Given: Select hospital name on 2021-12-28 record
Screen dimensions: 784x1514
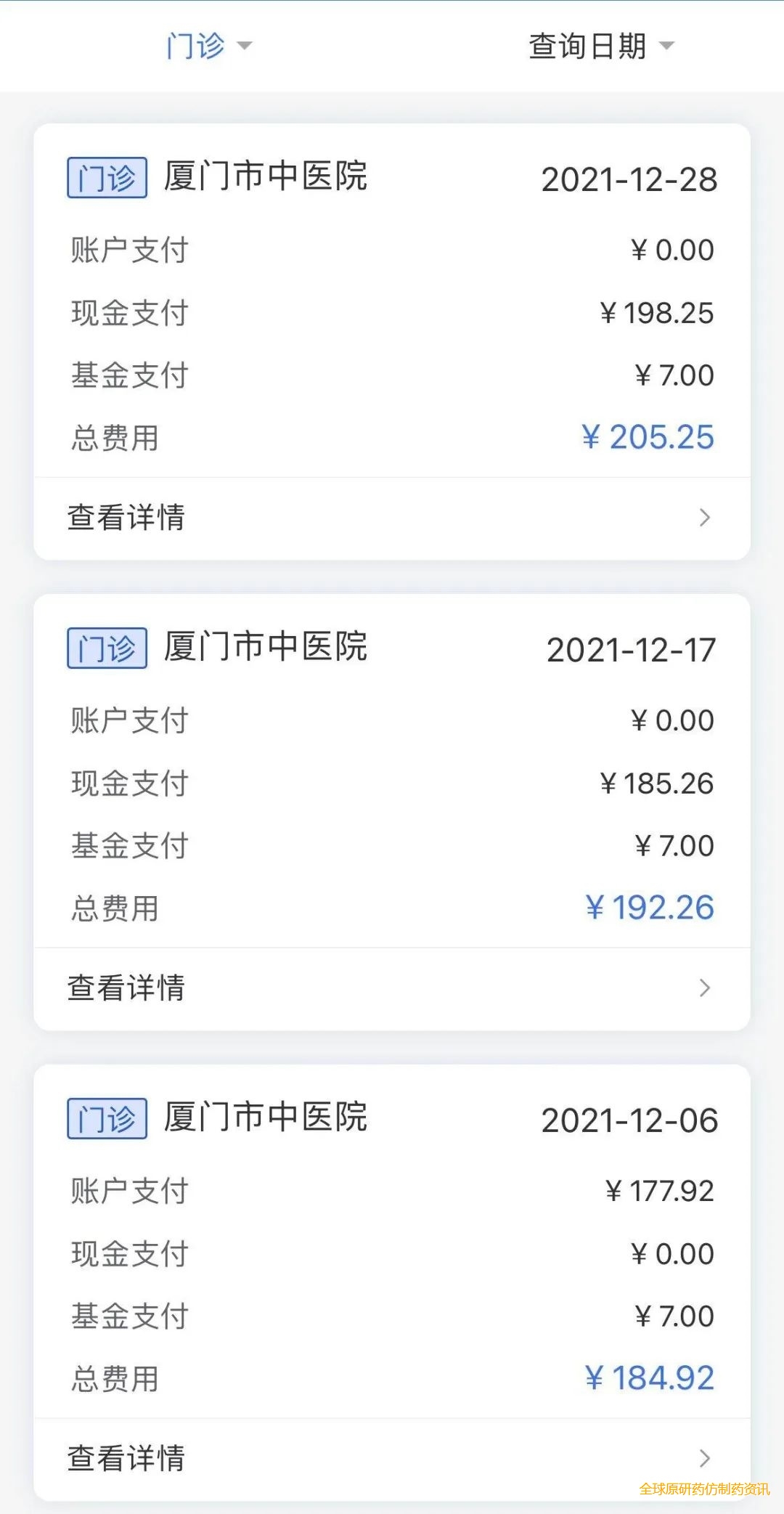Looking at the screenshot, I should point(266,176).
